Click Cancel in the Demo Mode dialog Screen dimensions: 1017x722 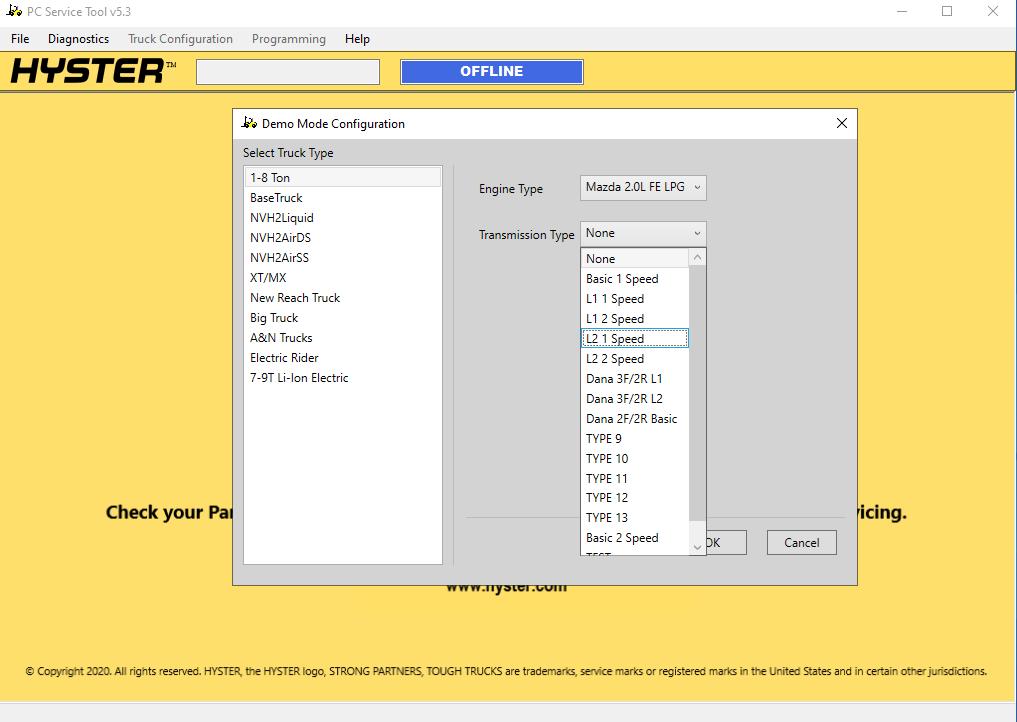point(801,542)
